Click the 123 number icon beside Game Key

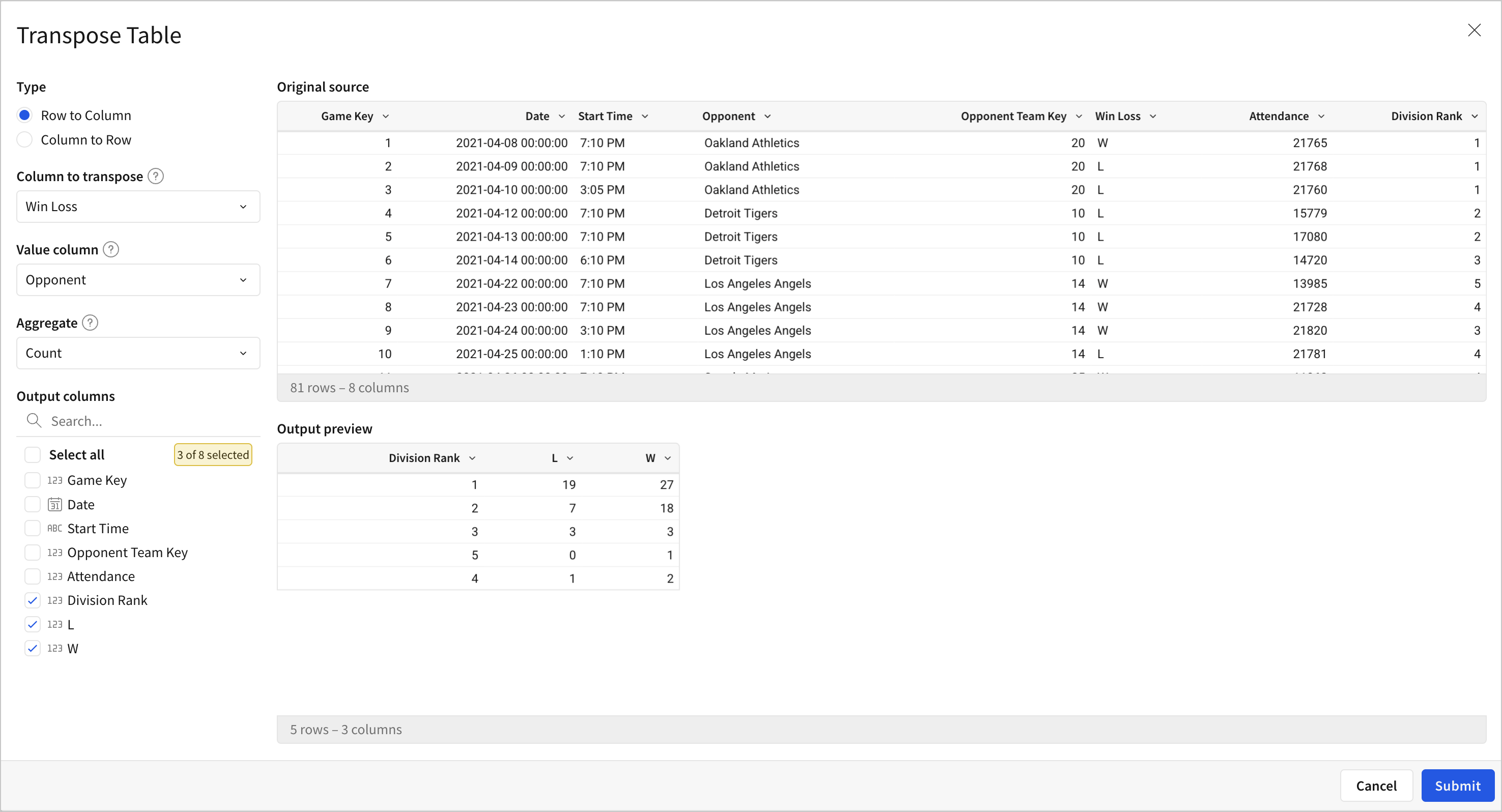point(54,480)
